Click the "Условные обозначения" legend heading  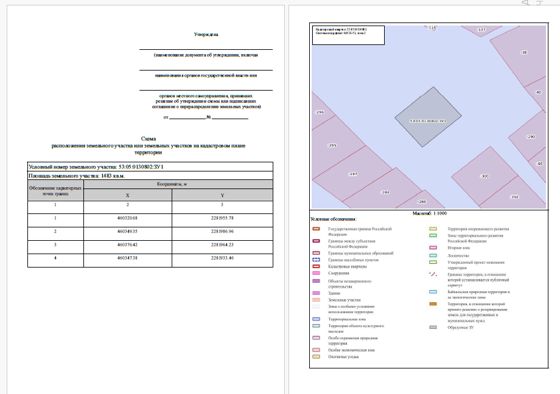point(333,219)
